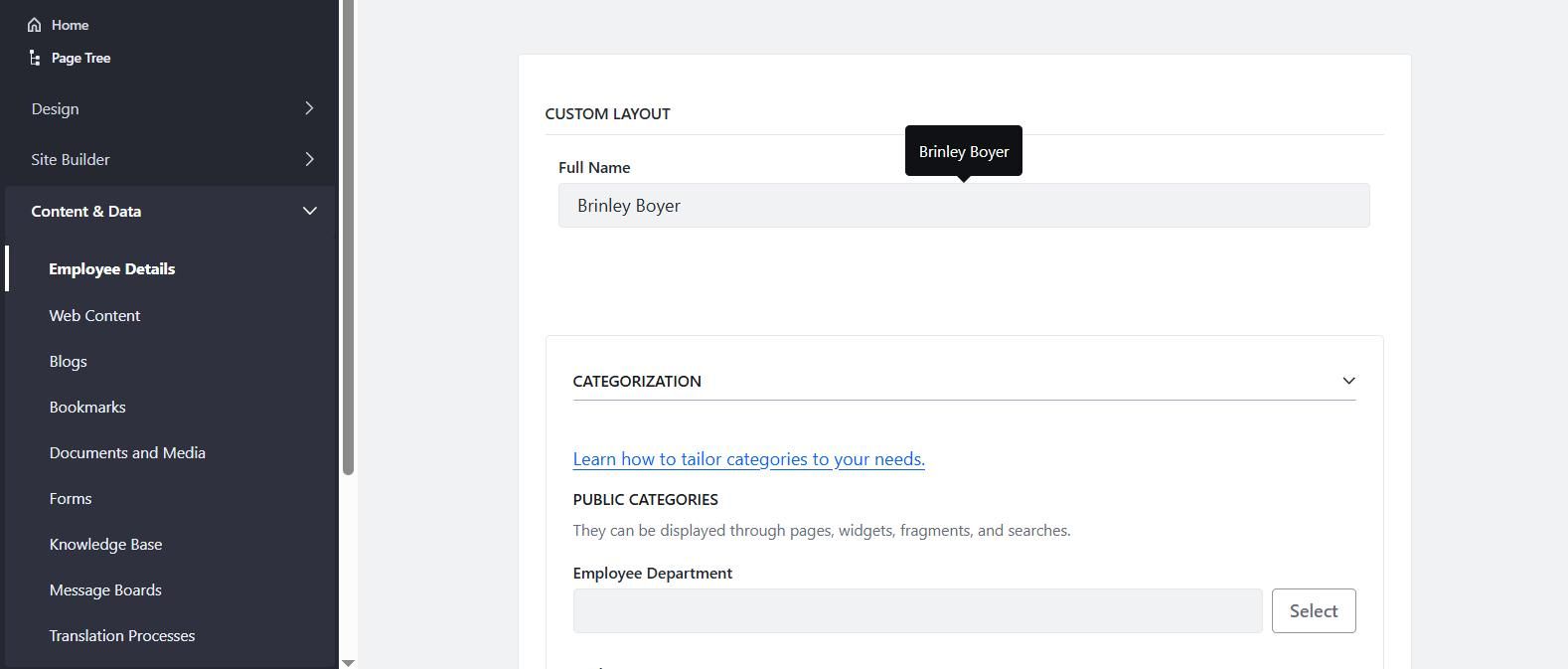Viewport: 1568px width, 669px height.
Task: Click the Select button for Employee Department
Action: click(1314, 610)
